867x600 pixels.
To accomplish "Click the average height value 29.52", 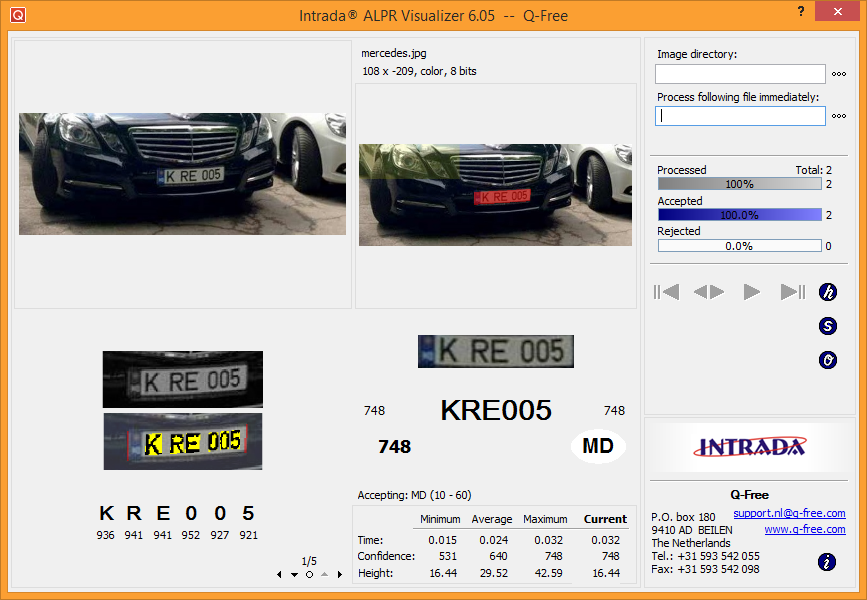I will [494, 573].
